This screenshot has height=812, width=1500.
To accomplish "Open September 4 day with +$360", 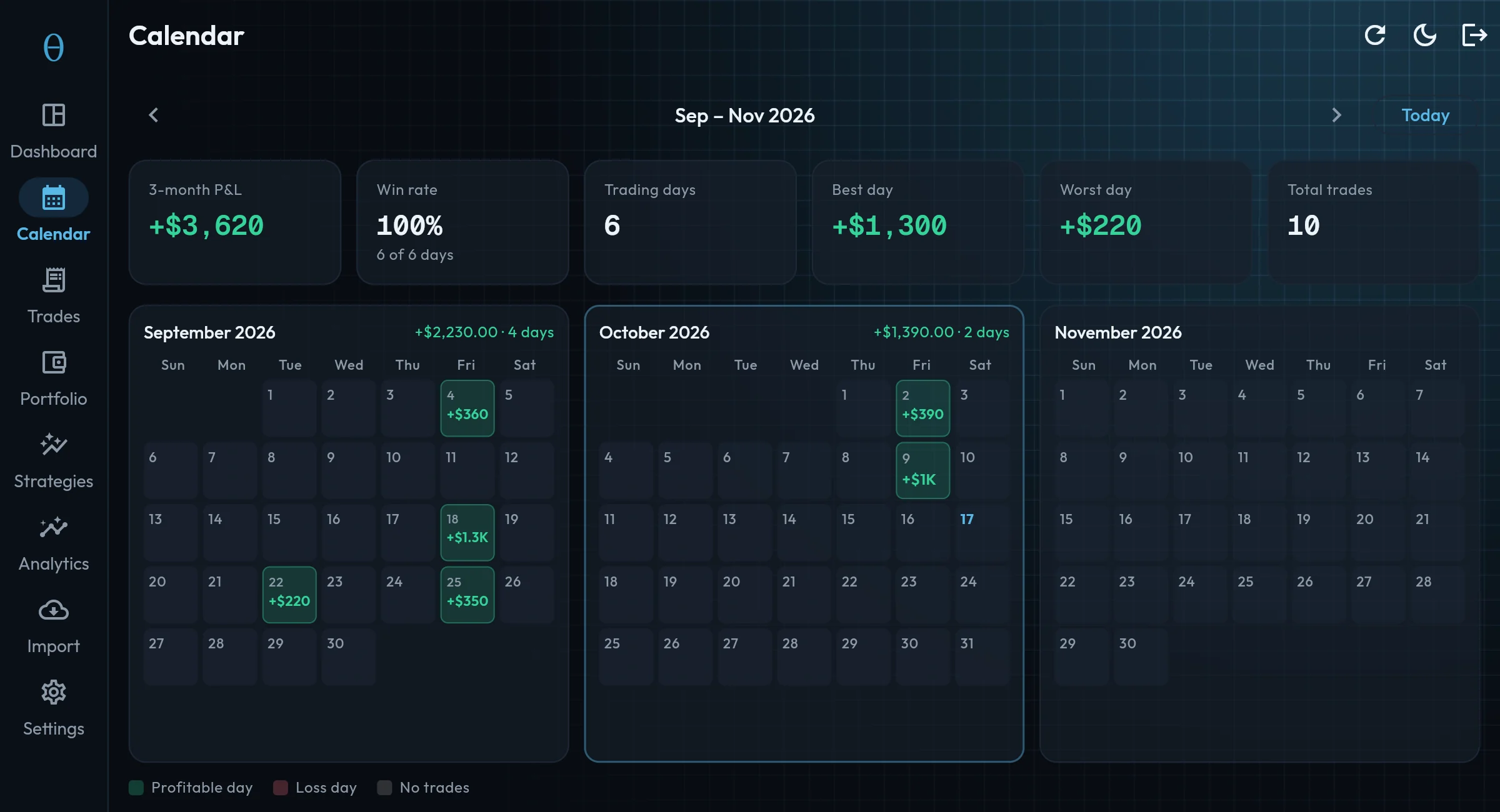I will pos(467,408).
